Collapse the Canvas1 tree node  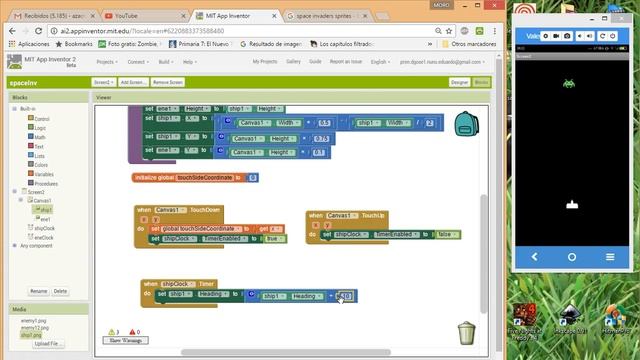[x=21, y=200]
